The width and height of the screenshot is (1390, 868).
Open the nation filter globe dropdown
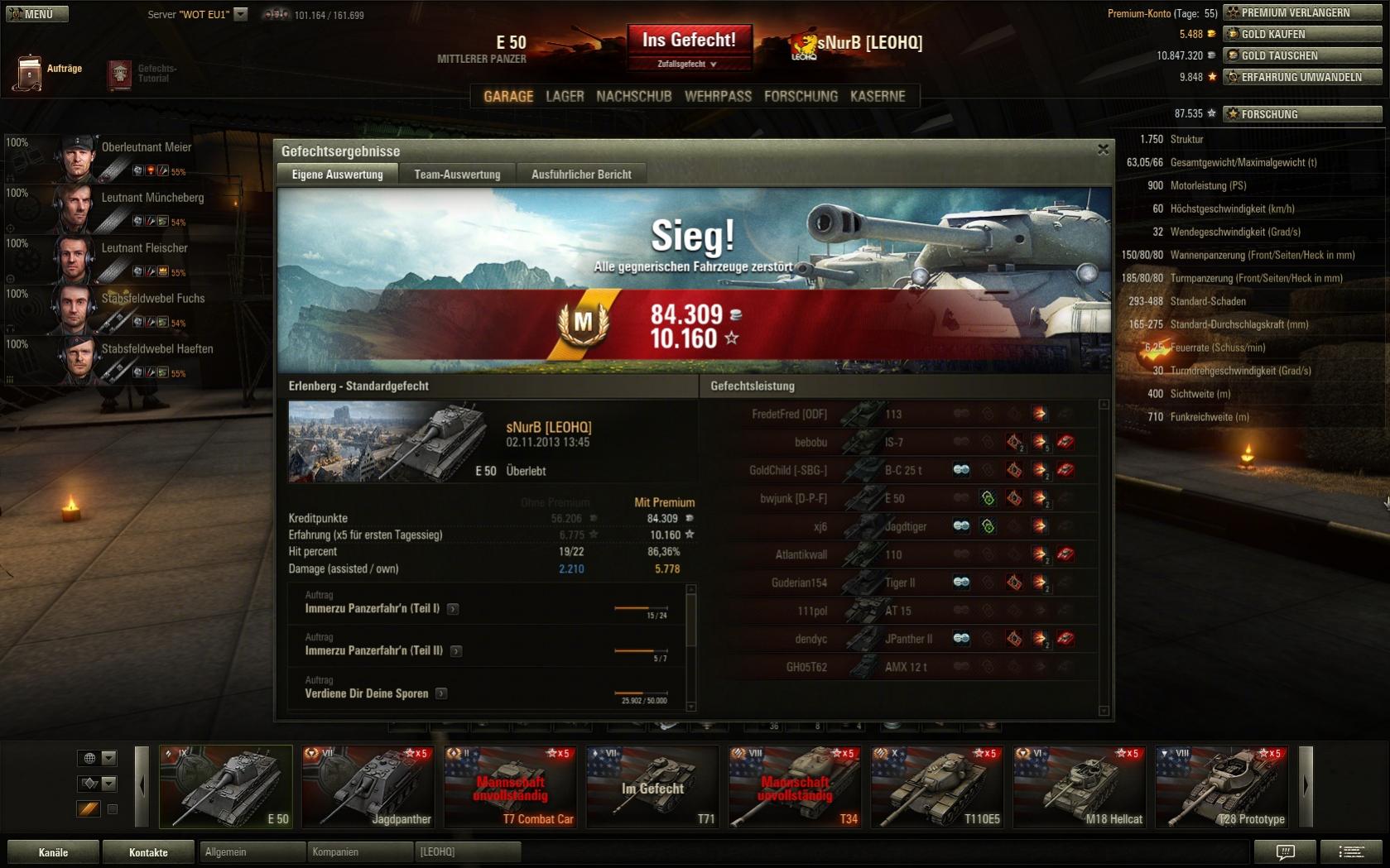98,758
